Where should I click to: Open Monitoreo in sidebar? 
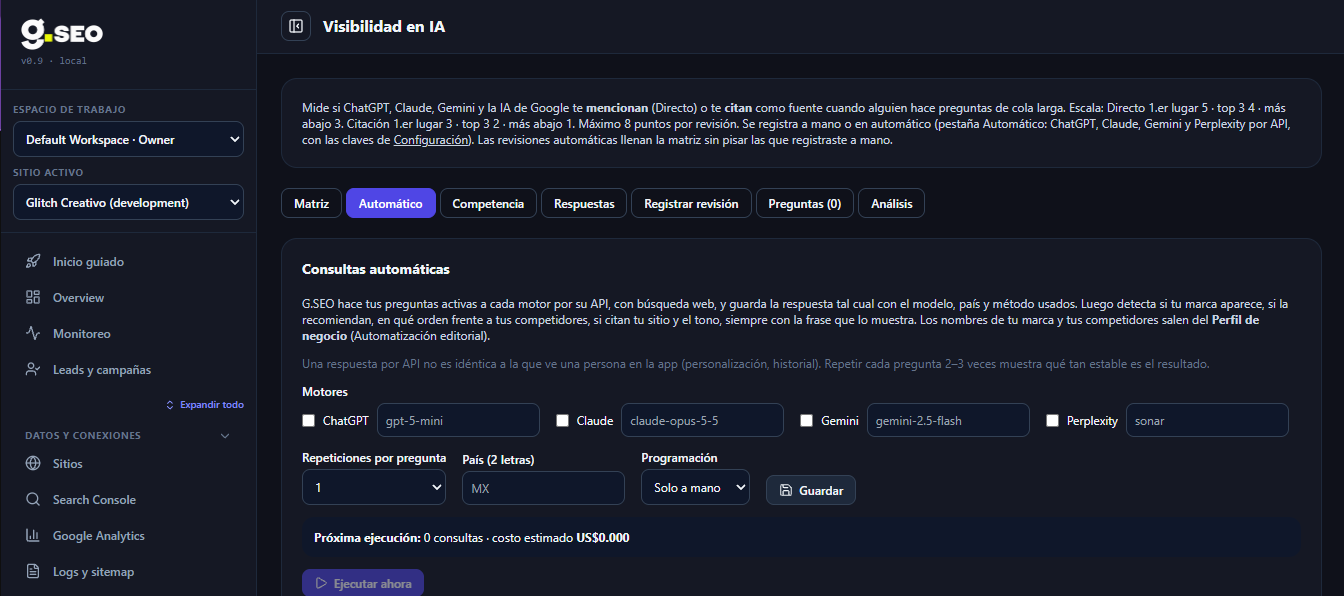[x=128, y=334]
